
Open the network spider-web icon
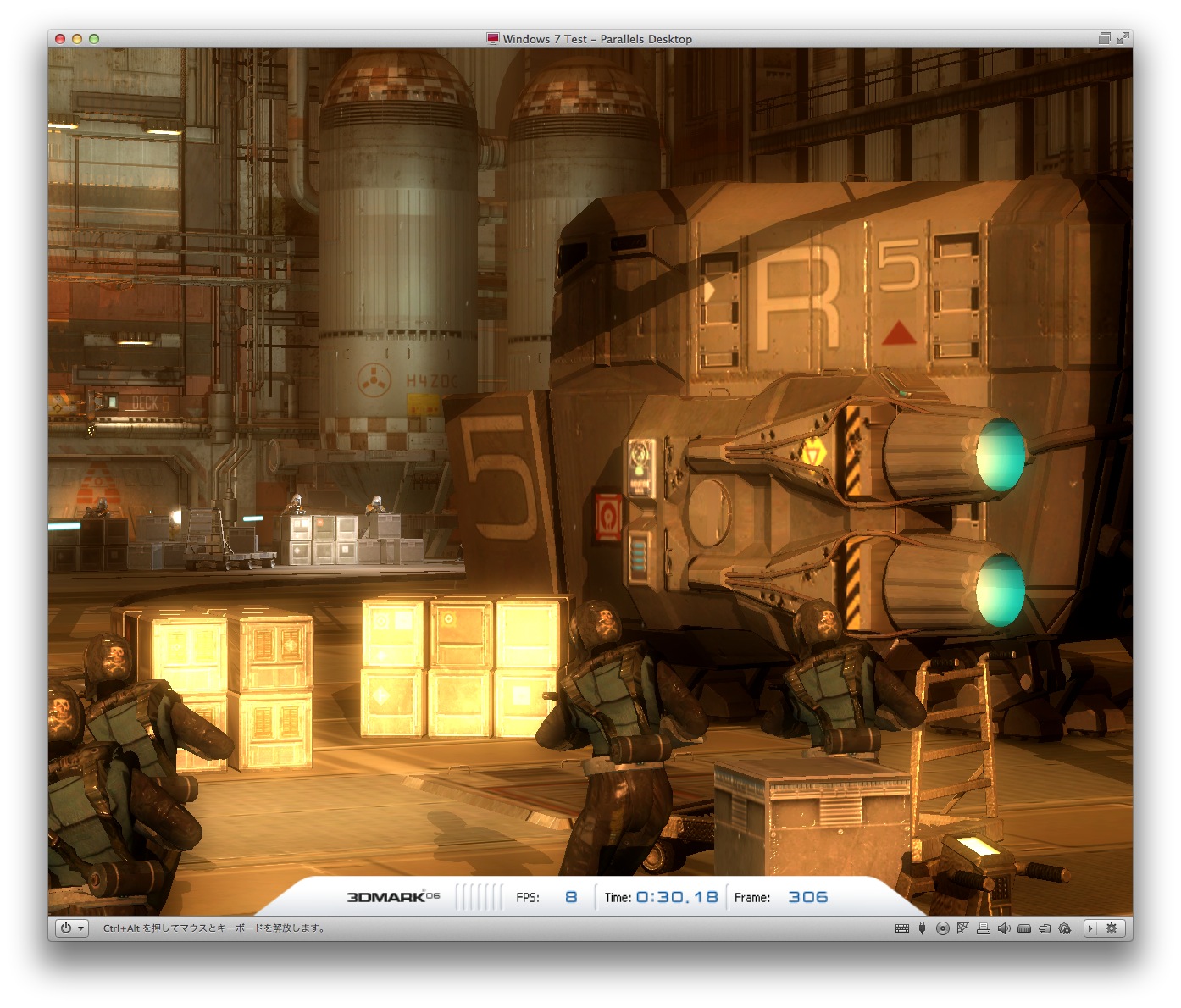click(x=963, y=928)
